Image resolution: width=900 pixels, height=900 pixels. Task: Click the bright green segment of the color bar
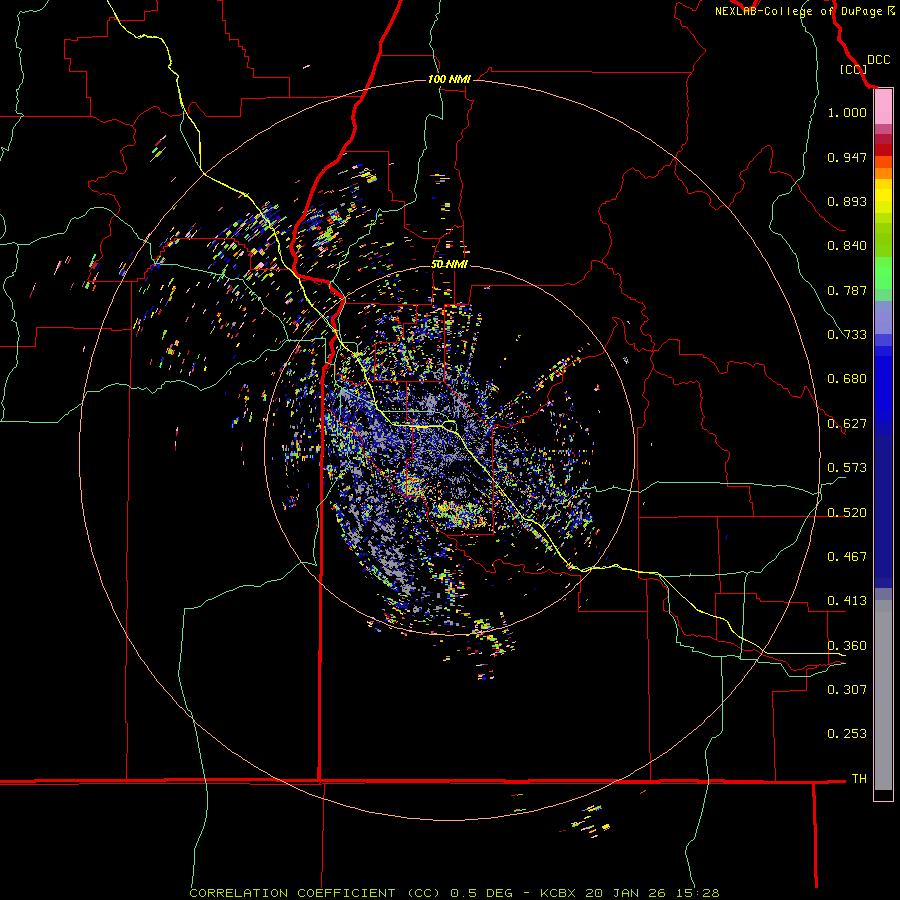[x=883, y=273]
